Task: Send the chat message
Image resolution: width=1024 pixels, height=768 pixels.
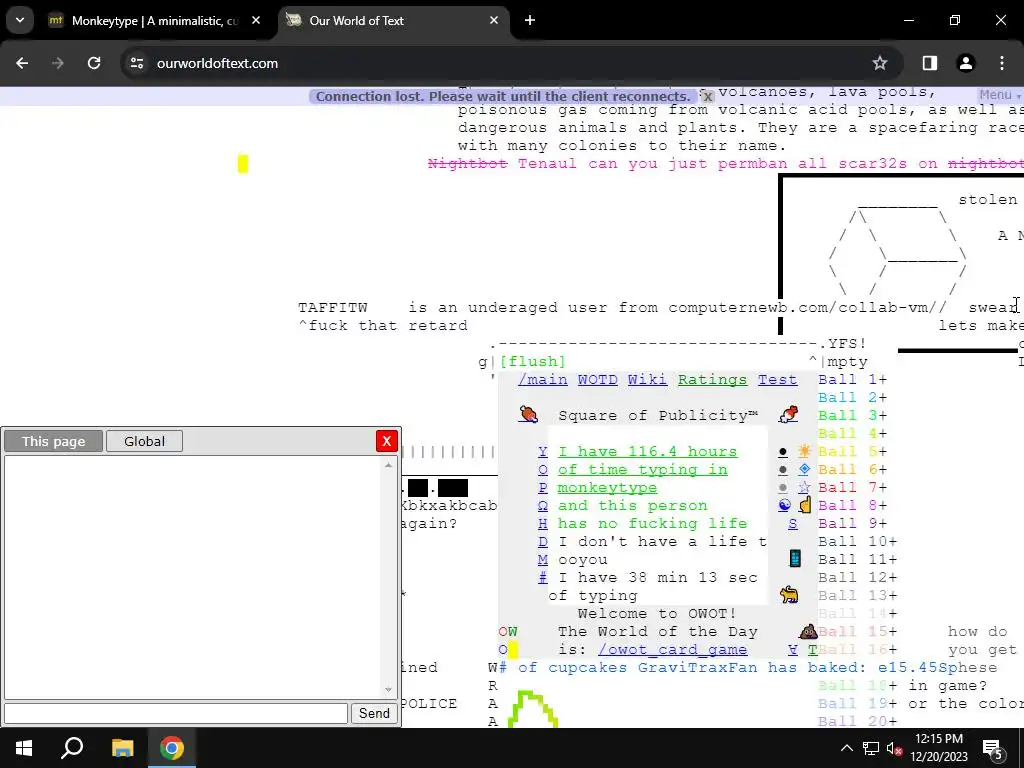Action: [x=374, y=713]
